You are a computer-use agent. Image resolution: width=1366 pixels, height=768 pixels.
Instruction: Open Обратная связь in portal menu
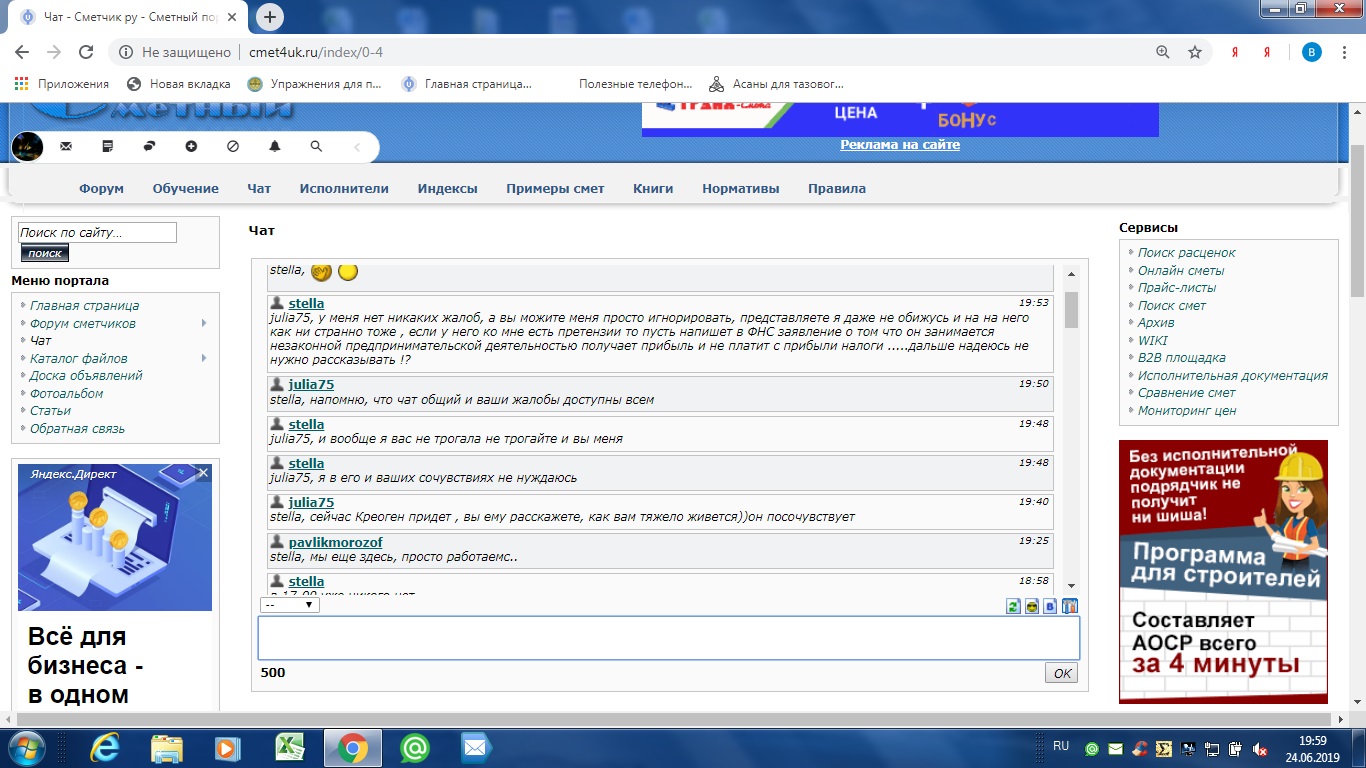click(x=77, y=428)
